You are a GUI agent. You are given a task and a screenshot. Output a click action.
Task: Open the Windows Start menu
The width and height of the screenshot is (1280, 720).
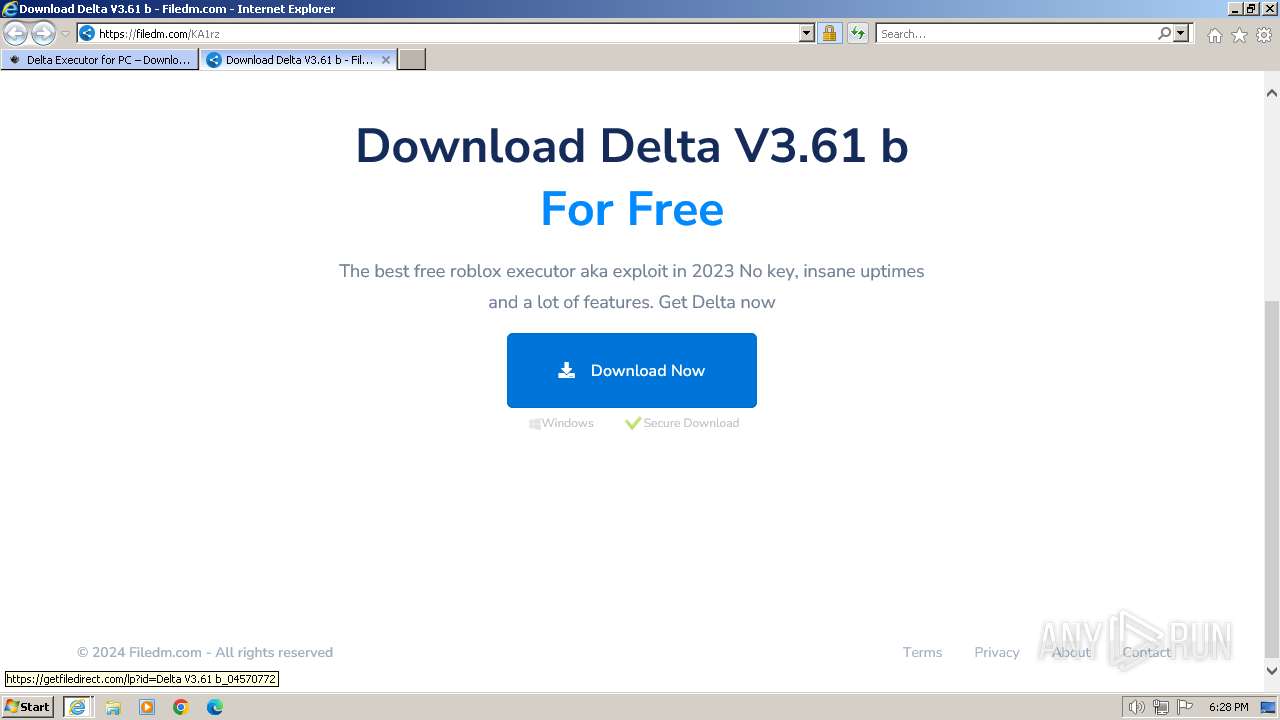(x=28, y=706)
